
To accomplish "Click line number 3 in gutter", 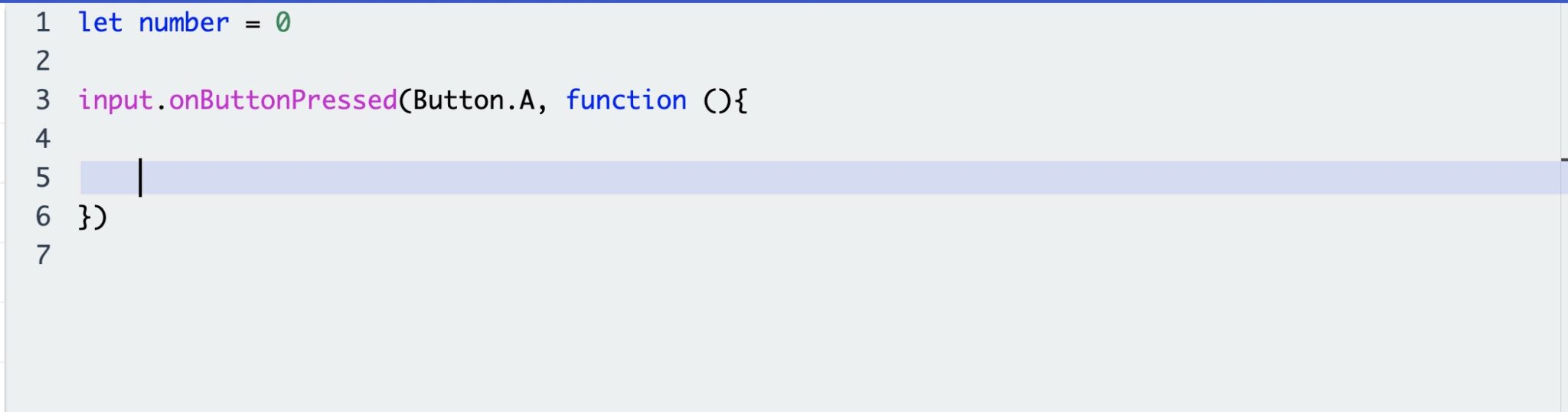I will tap(43, 100).
